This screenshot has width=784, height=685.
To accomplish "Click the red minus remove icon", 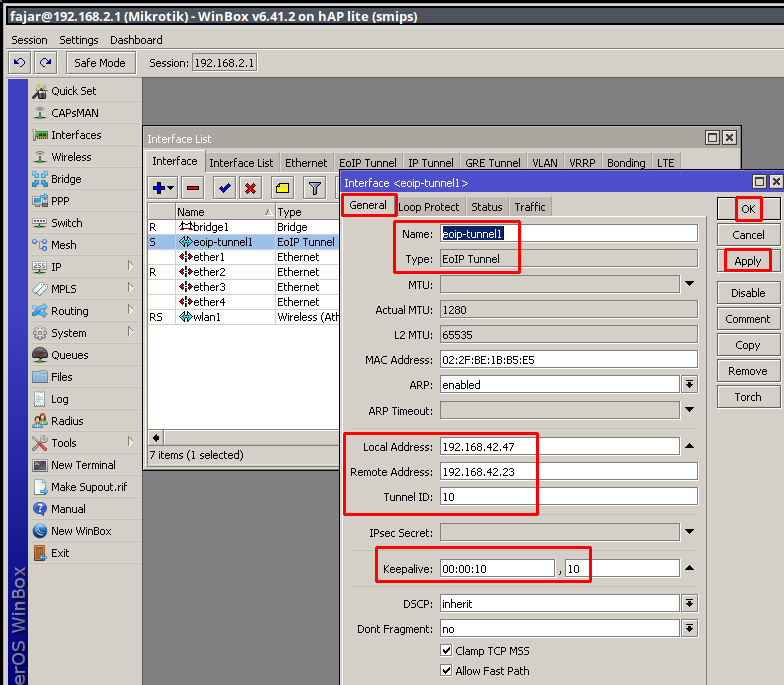I will coord(193,188).
